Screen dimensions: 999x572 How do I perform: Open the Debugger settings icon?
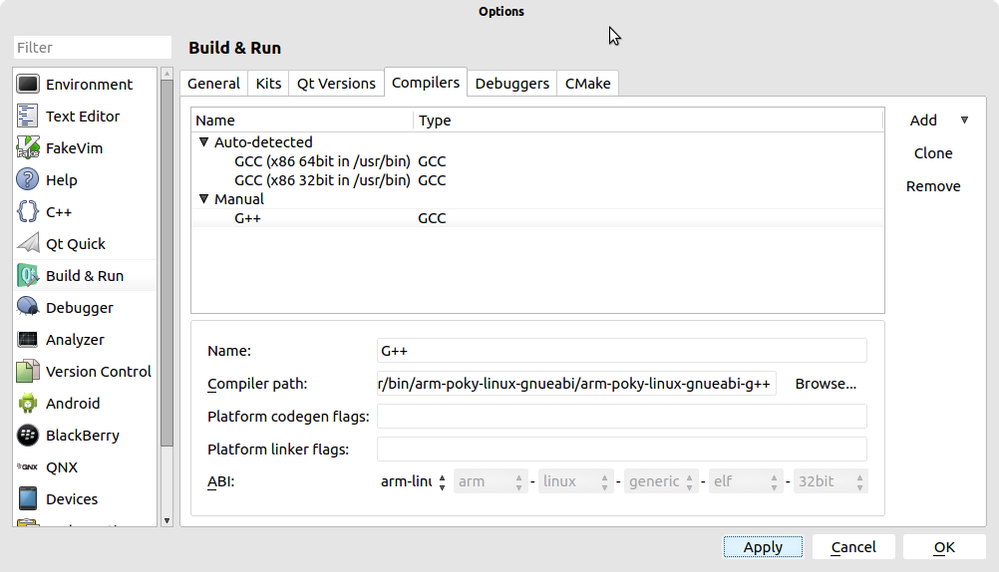point(28,308)
